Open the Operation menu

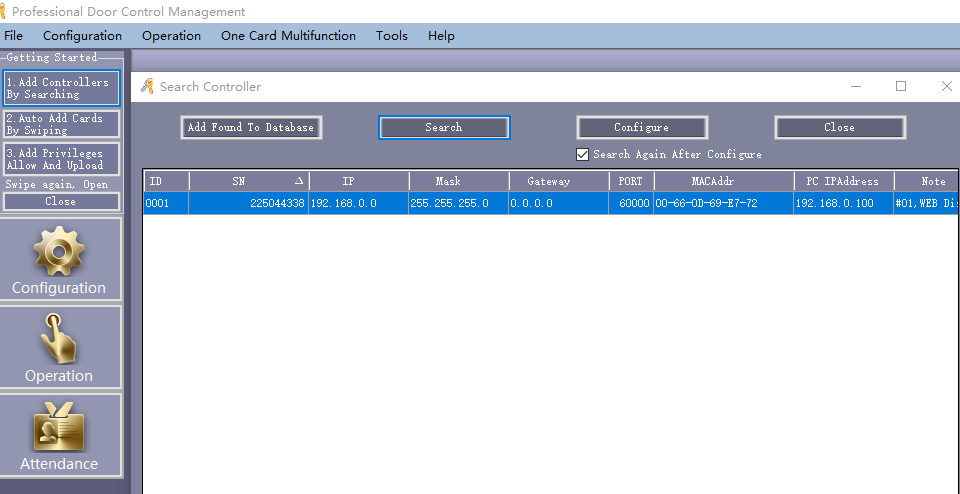coord(171,36)
